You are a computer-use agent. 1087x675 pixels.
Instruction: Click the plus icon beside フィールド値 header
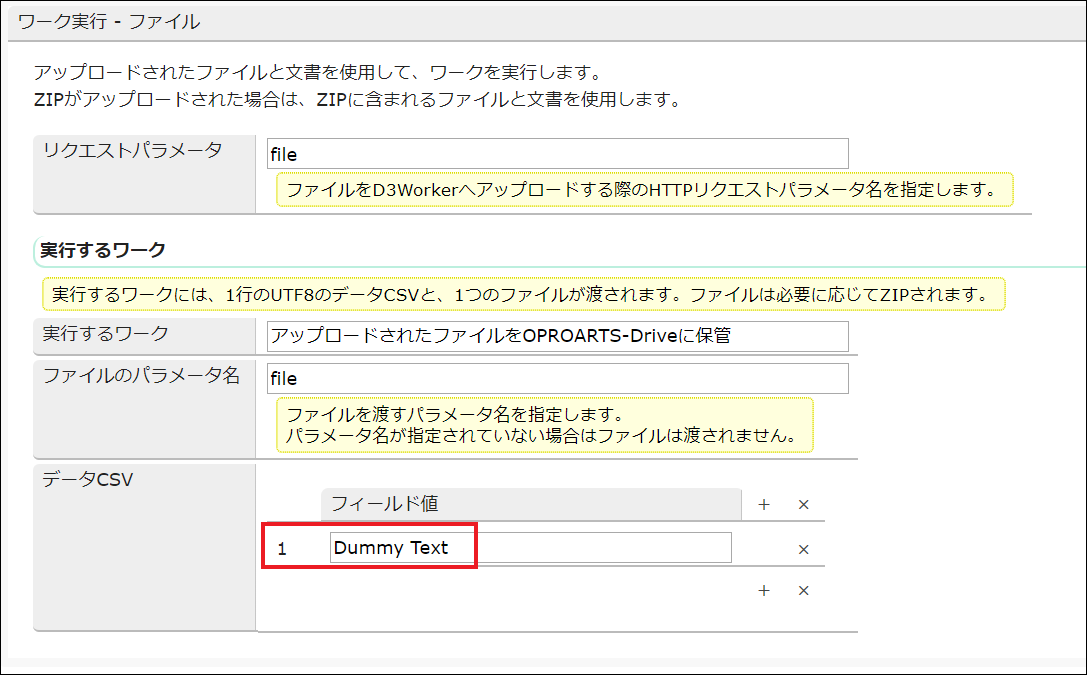tap(764, 504)
